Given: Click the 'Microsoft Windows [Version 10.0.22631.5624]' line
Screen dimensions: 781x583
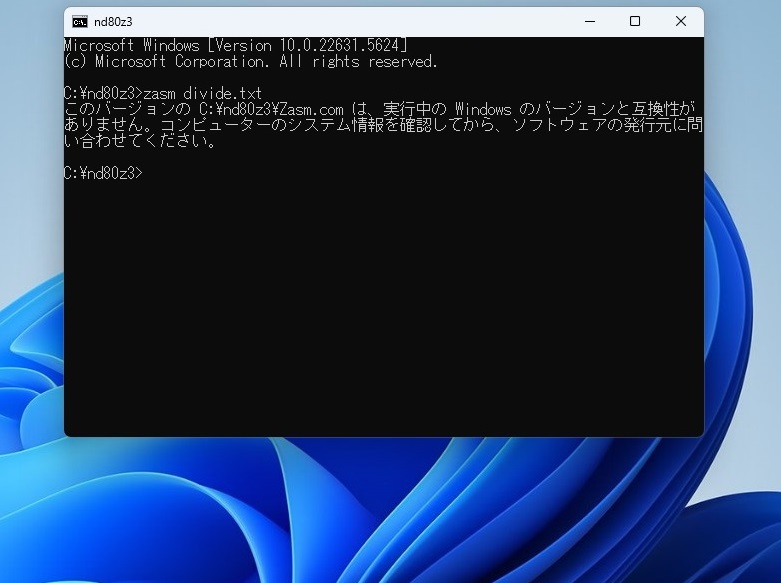Looking at the screenshot, I should pyautogui.click(x=236, y=45).
